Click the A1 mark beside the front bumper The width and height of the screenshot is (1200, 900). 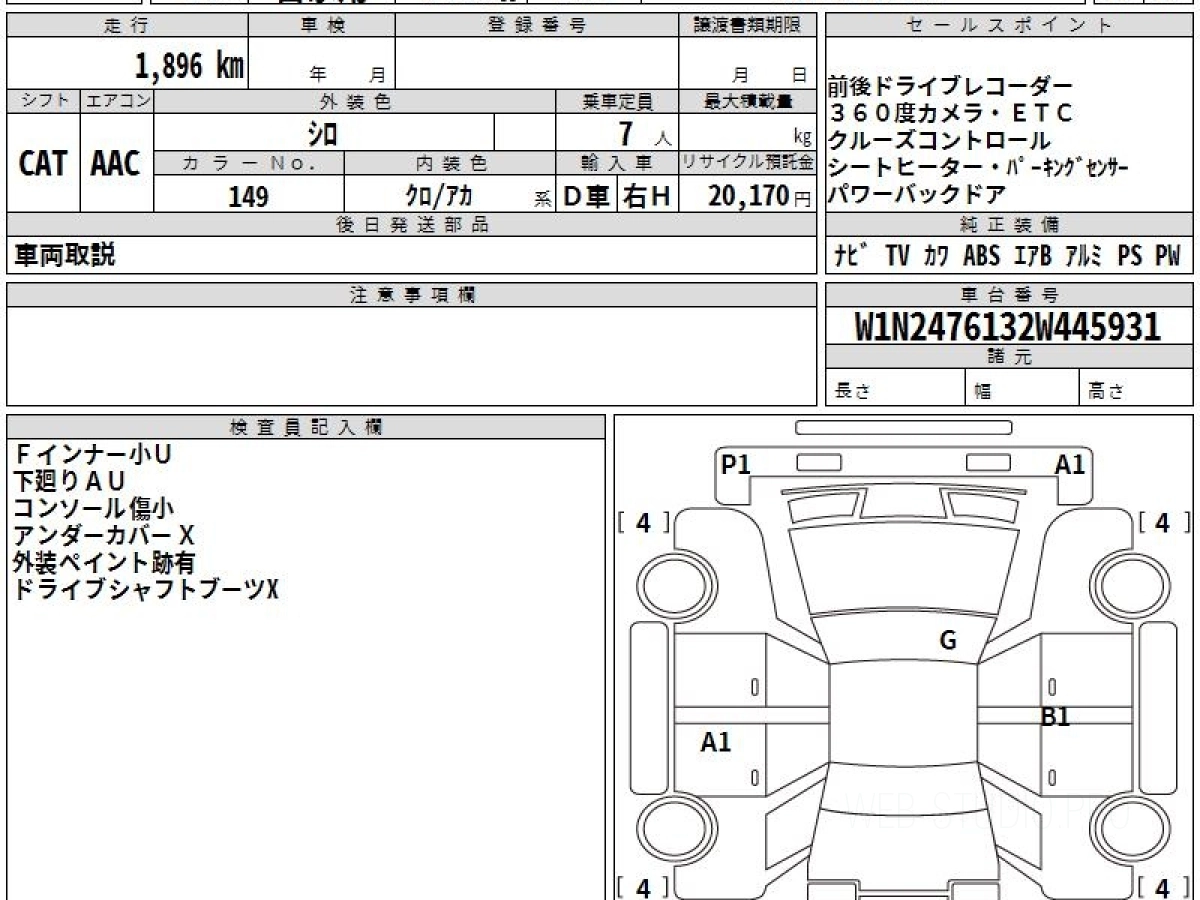point(1070,464)
